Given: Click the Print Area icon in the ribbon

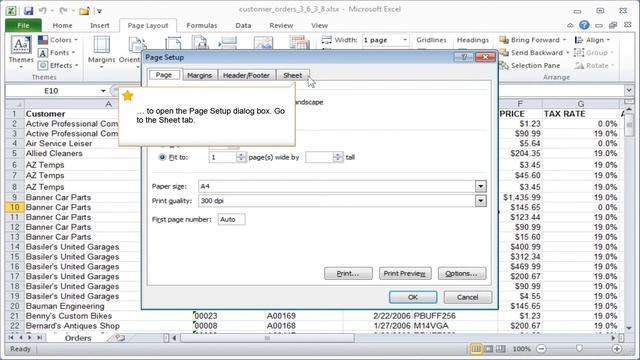Looking at the screenshot, I should (200, 43).
